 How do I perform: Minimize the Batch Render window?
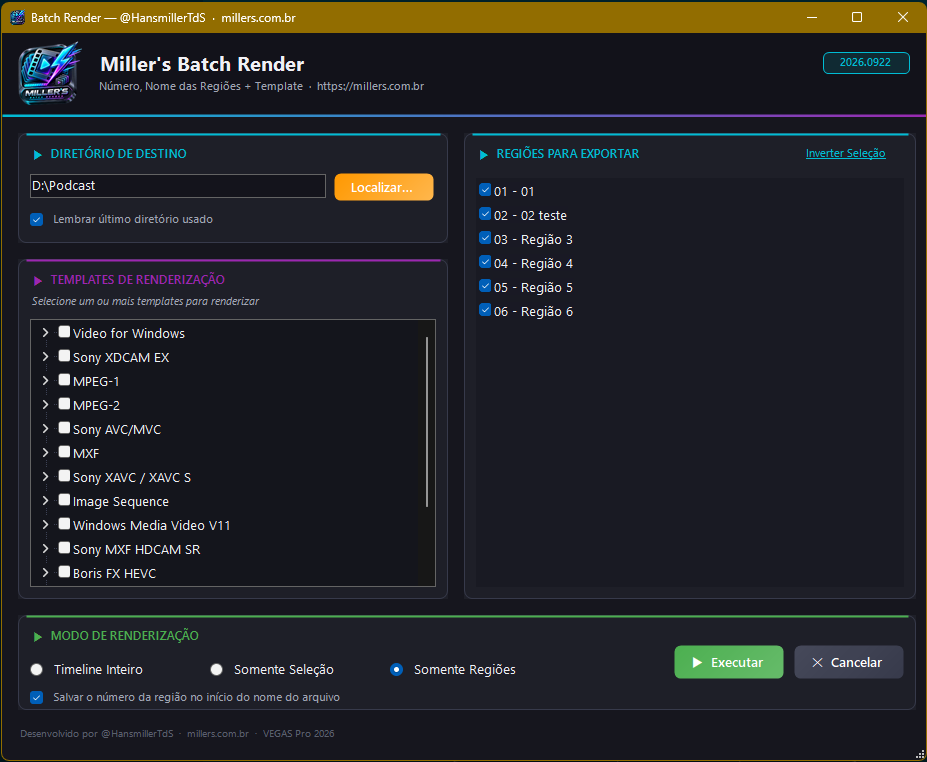(812, 18)
